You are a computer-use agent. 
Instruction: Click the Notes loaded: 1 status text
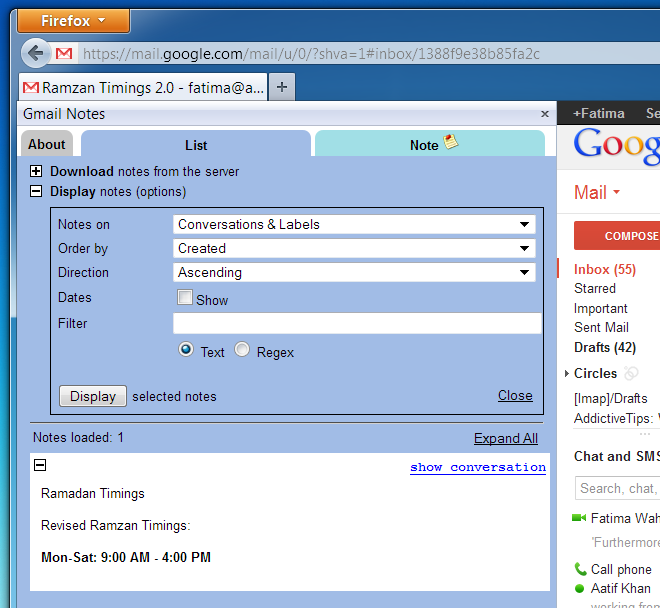pos(78,437)
